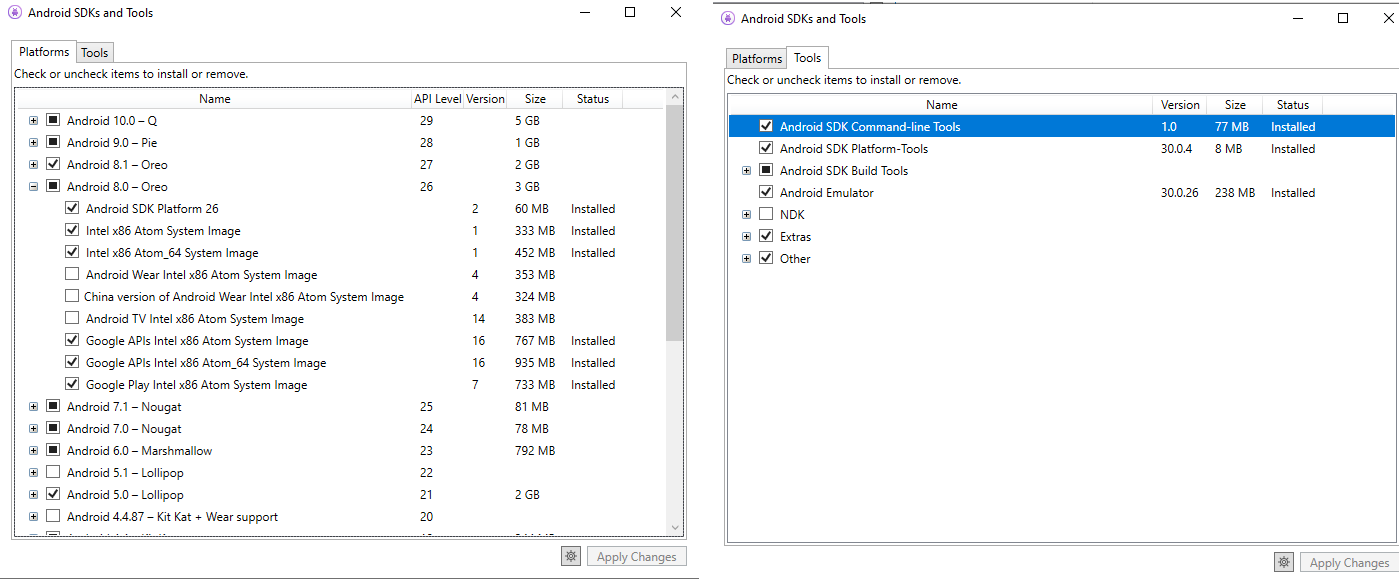This screenshot has height=580, width=1399.
Task: Uncheck Google Play Intel x86 Atom System Image
Action: coord(72,385)
